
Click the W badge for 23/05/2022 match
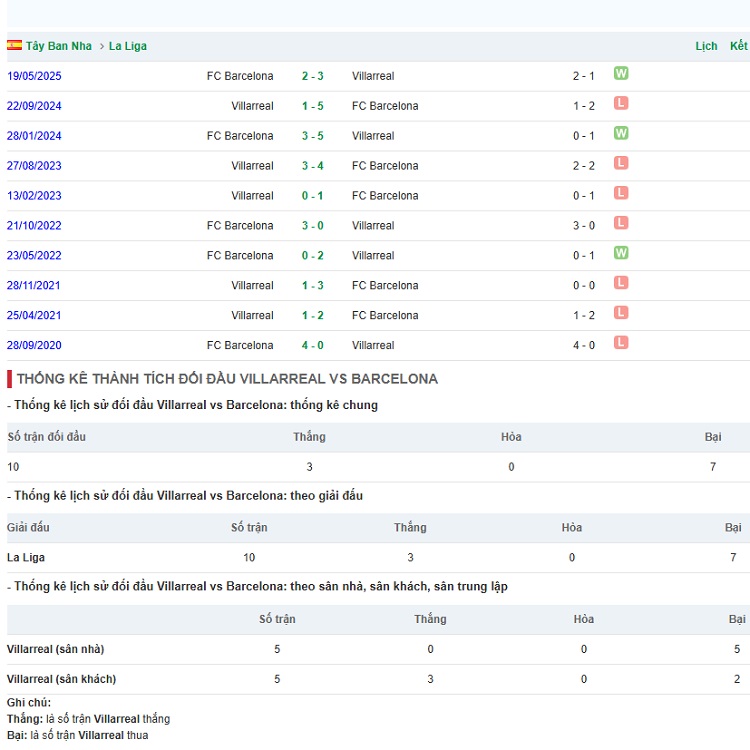(621, 253)
